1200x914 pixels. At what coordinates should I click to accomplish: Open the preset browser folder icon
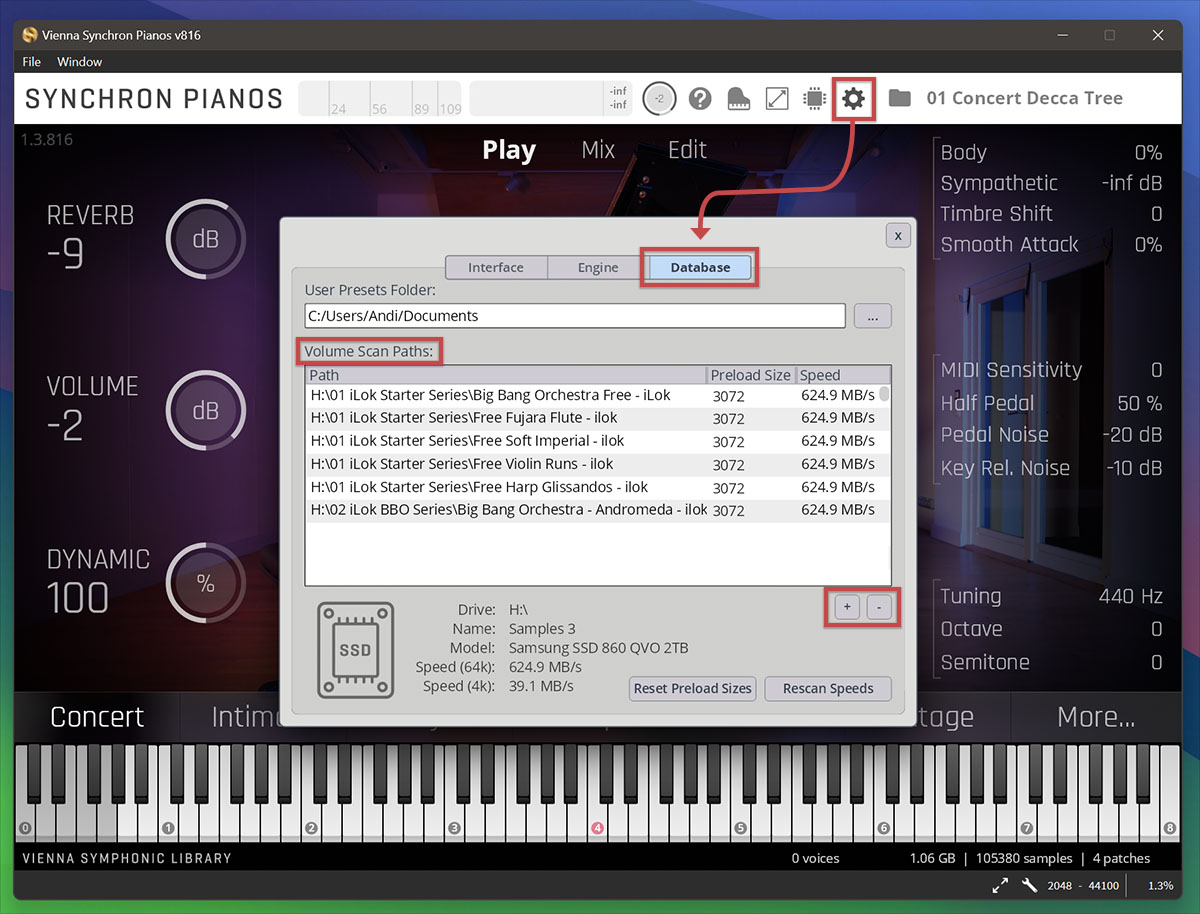(x=900, y=98)
